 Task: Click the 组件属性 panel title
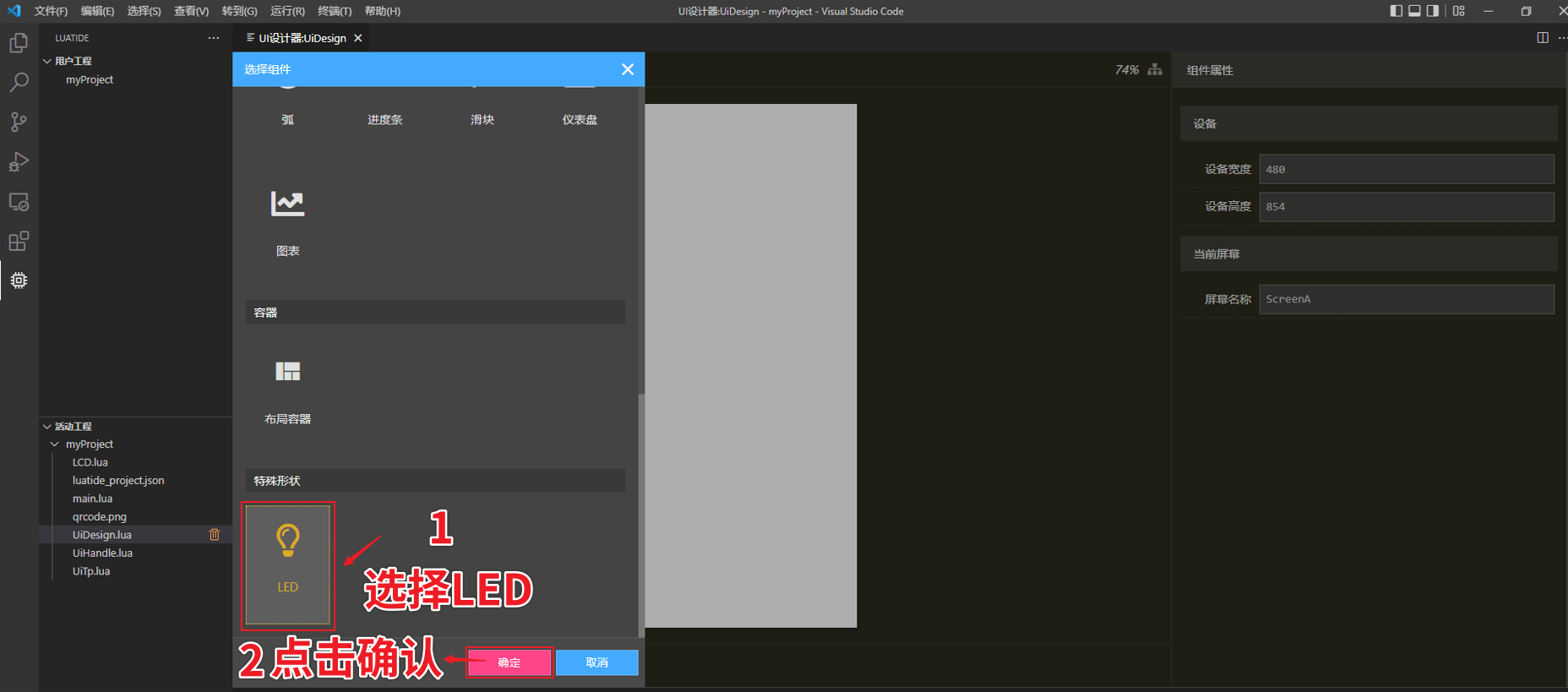(x=1210, y=70)
